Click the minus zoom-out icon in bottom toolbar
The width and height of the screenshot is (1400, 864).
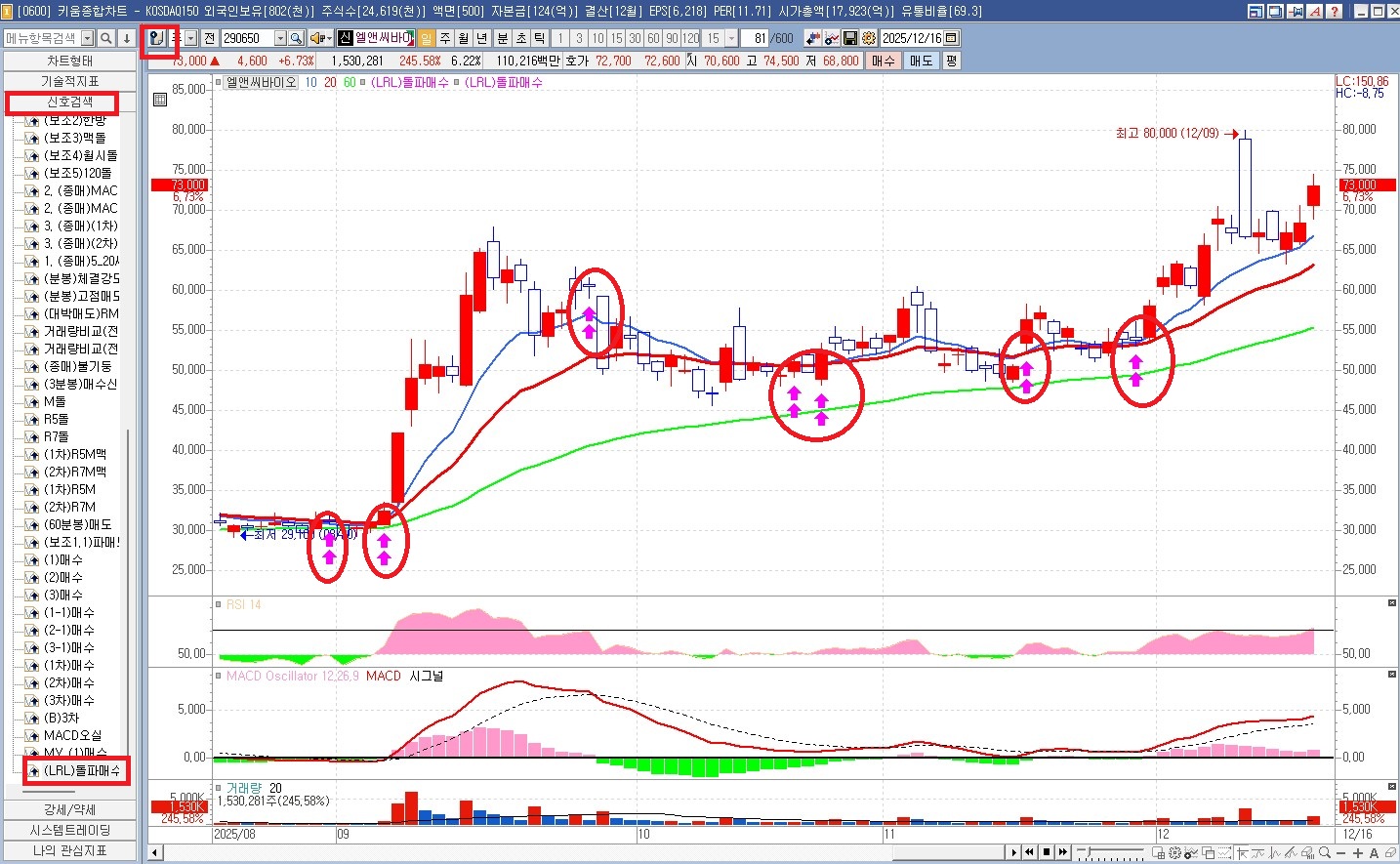pyautogui.click(x=1341, y=853)
